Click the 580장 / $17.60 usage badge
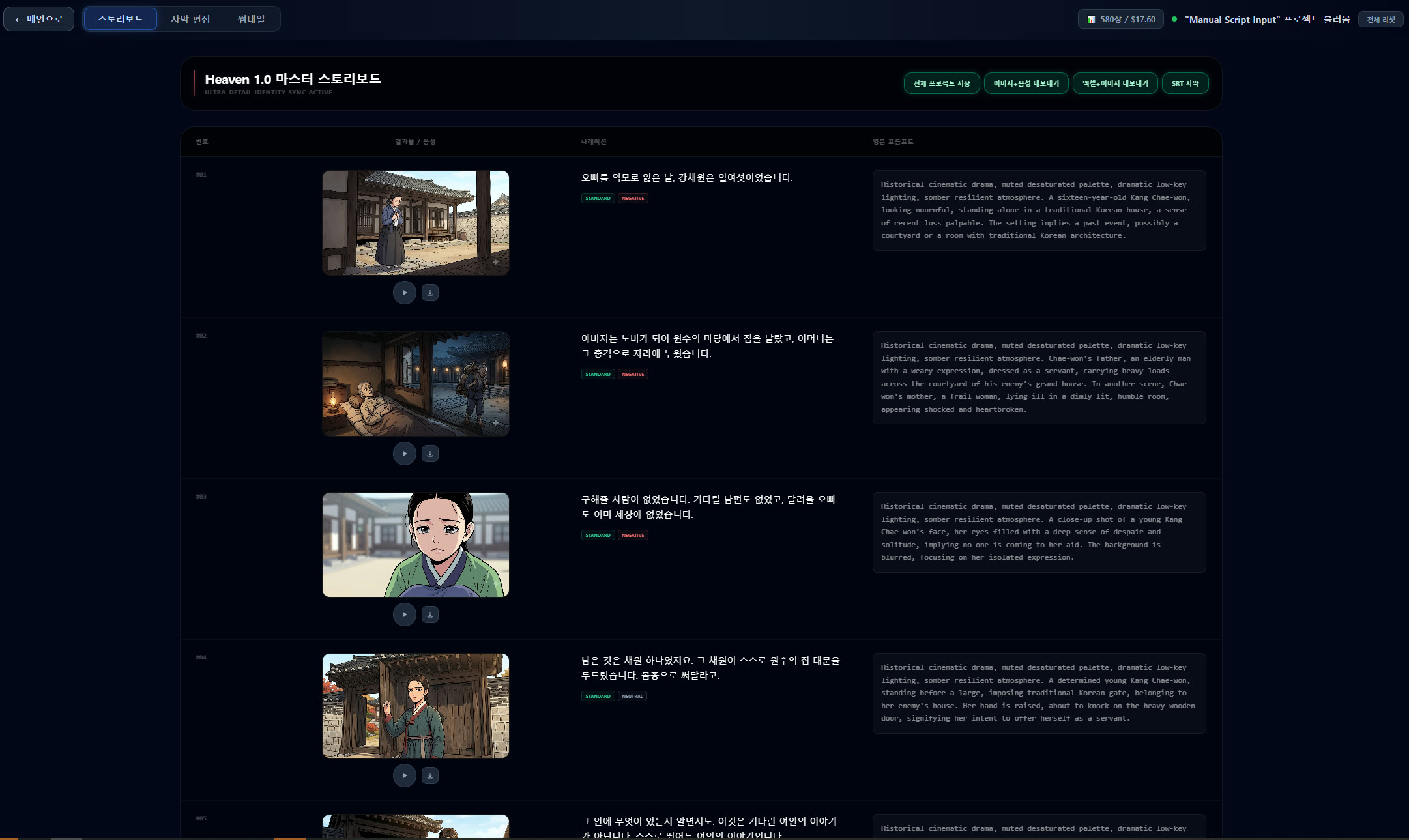 (1121, 20)
